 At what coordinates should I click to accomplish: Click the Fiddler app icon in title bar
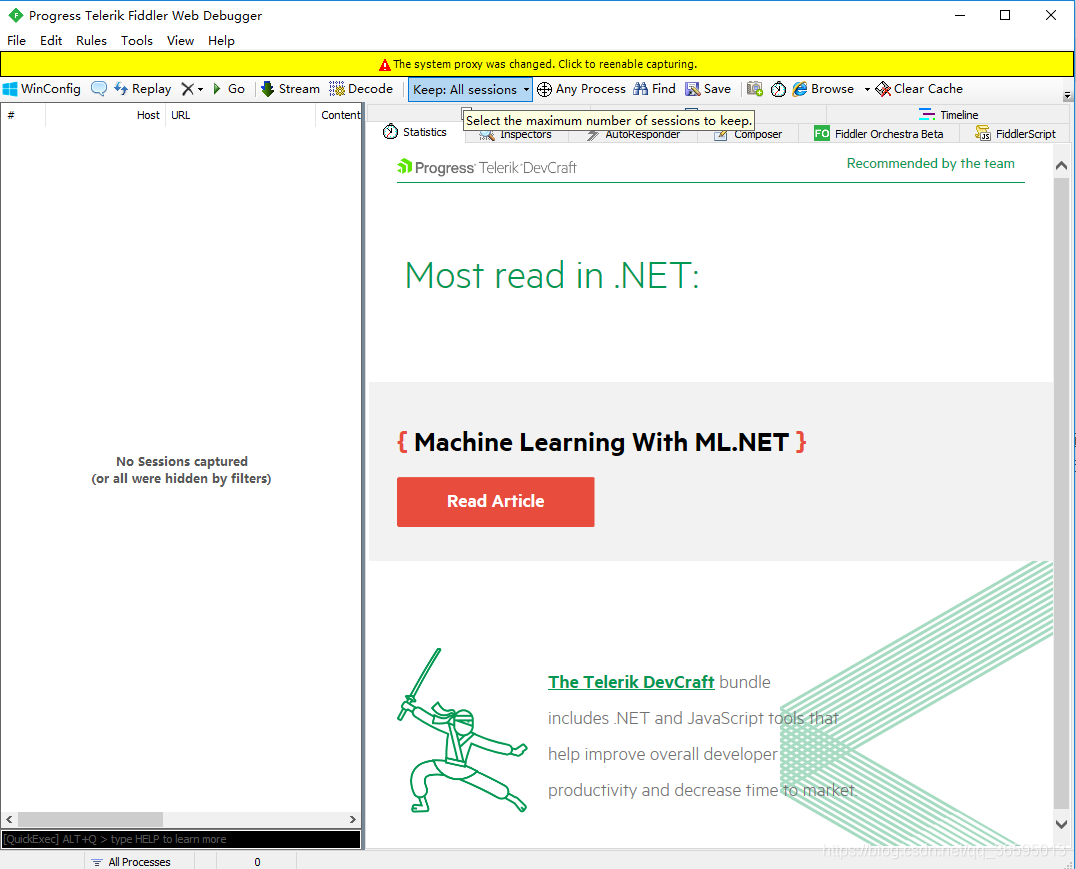(x=15, y=15)
